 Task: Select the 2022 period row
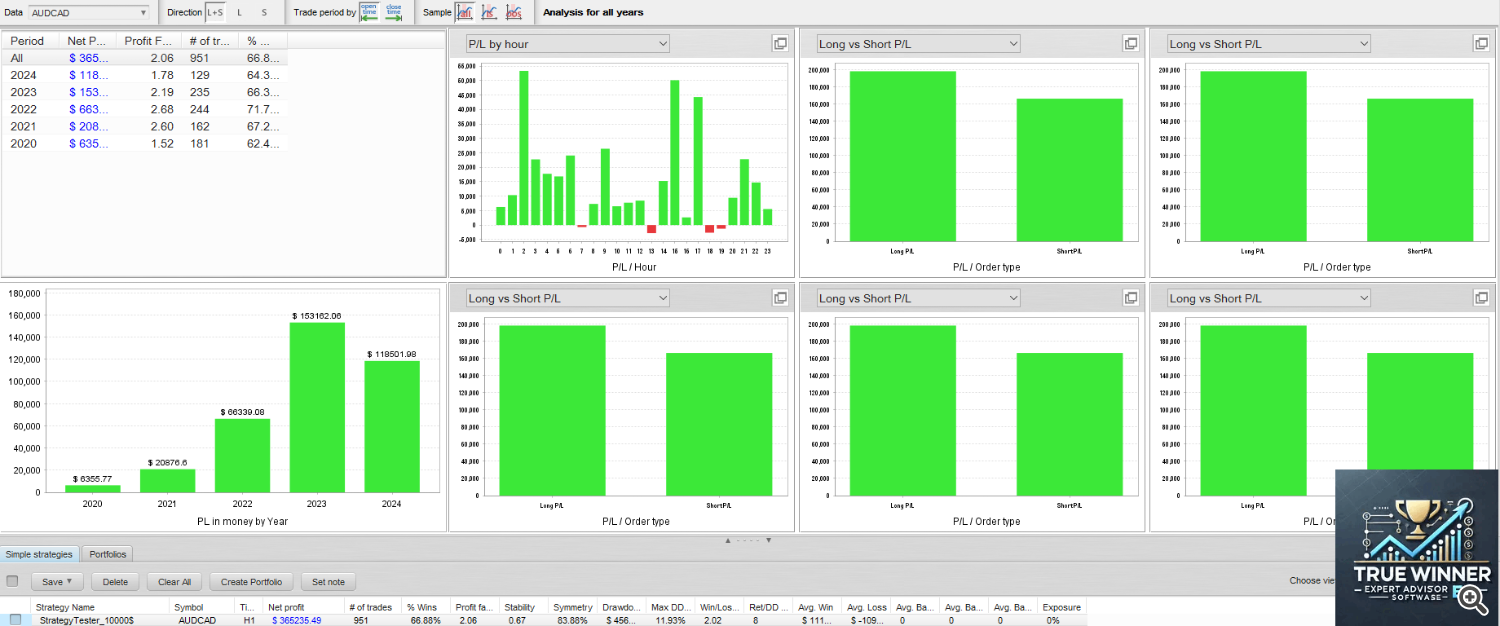click(x=27, y=109)
